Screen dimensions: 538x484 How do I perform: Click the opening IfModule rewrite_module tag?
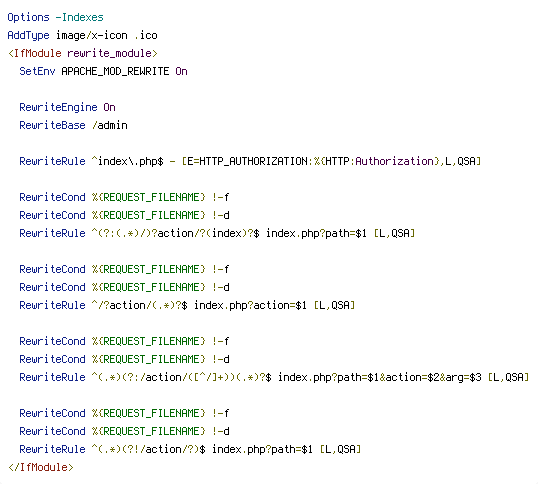(83, 53)
